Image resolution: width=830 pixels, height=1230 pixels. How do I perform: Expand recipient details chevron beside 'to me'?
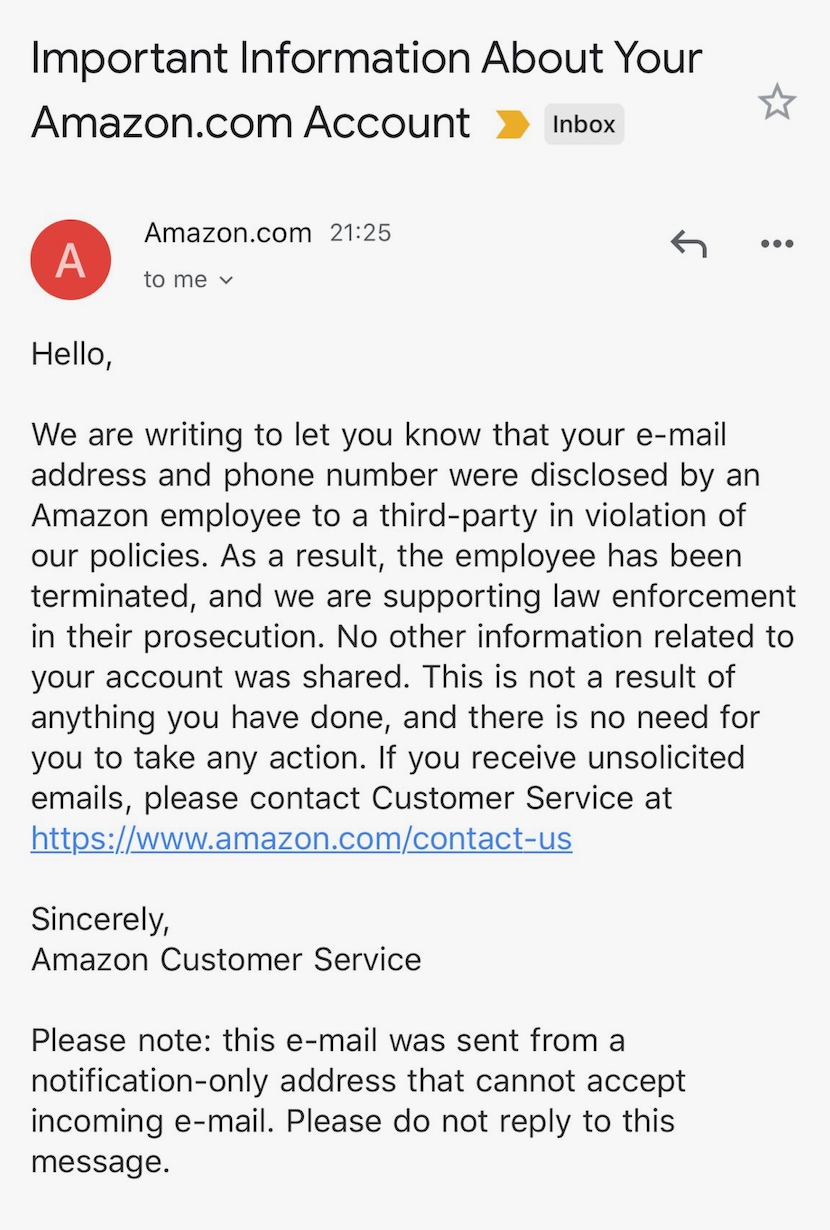pos(226,281)
